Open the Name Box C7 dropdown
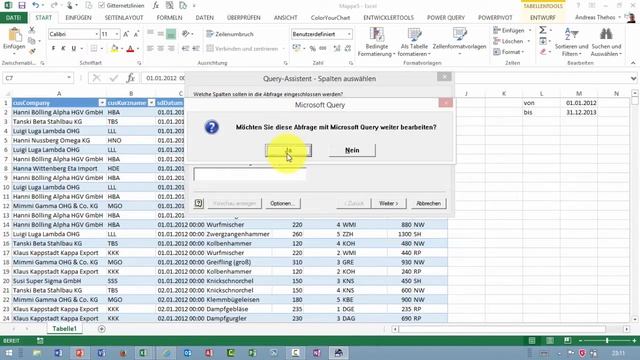640x360 pixels. tap(69, 78)
